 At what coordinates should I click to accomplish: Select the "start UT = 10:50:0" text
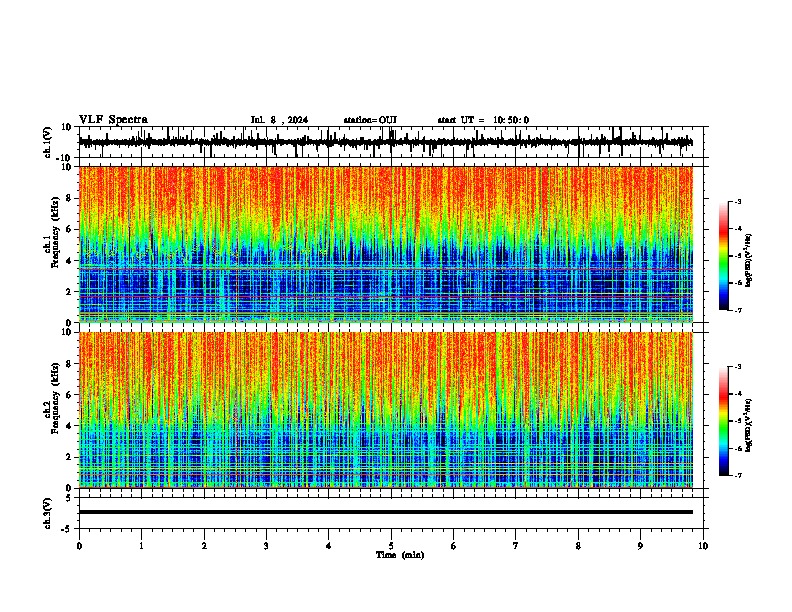(x=483, y=120)
